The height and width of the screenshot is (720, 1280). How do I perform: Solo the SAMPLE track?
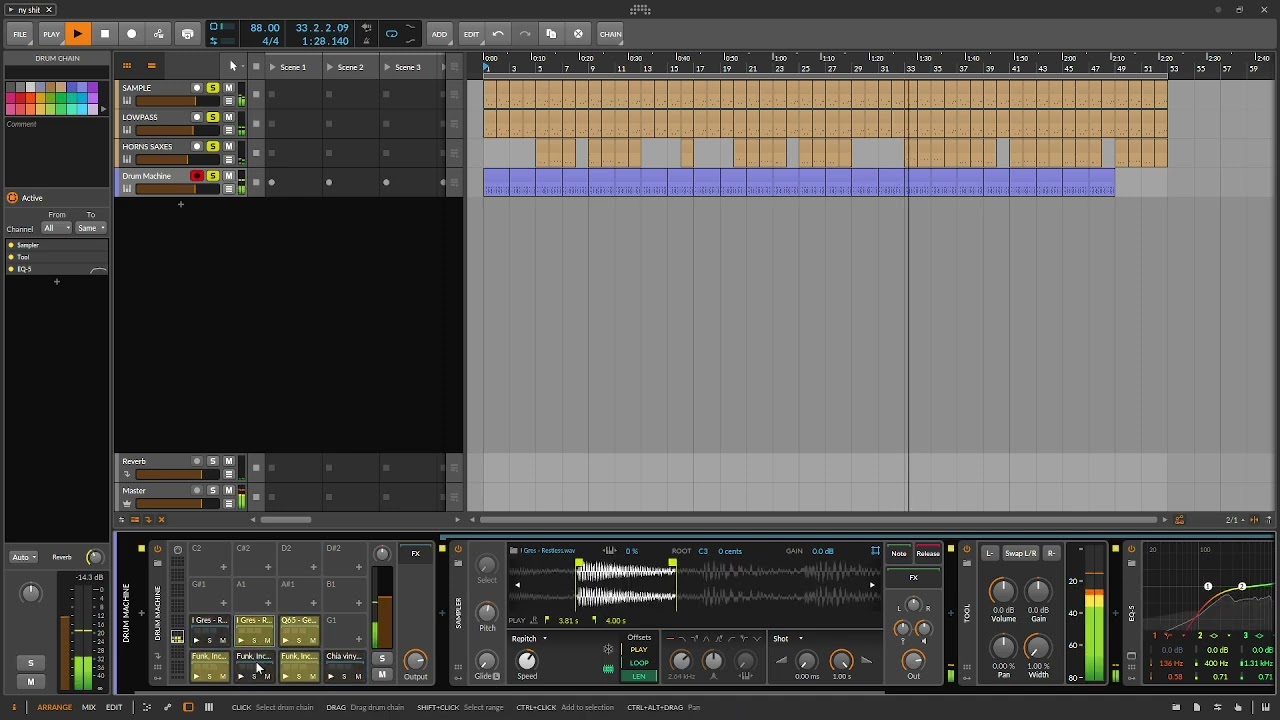pyautogui.click(x=212, y=88)
